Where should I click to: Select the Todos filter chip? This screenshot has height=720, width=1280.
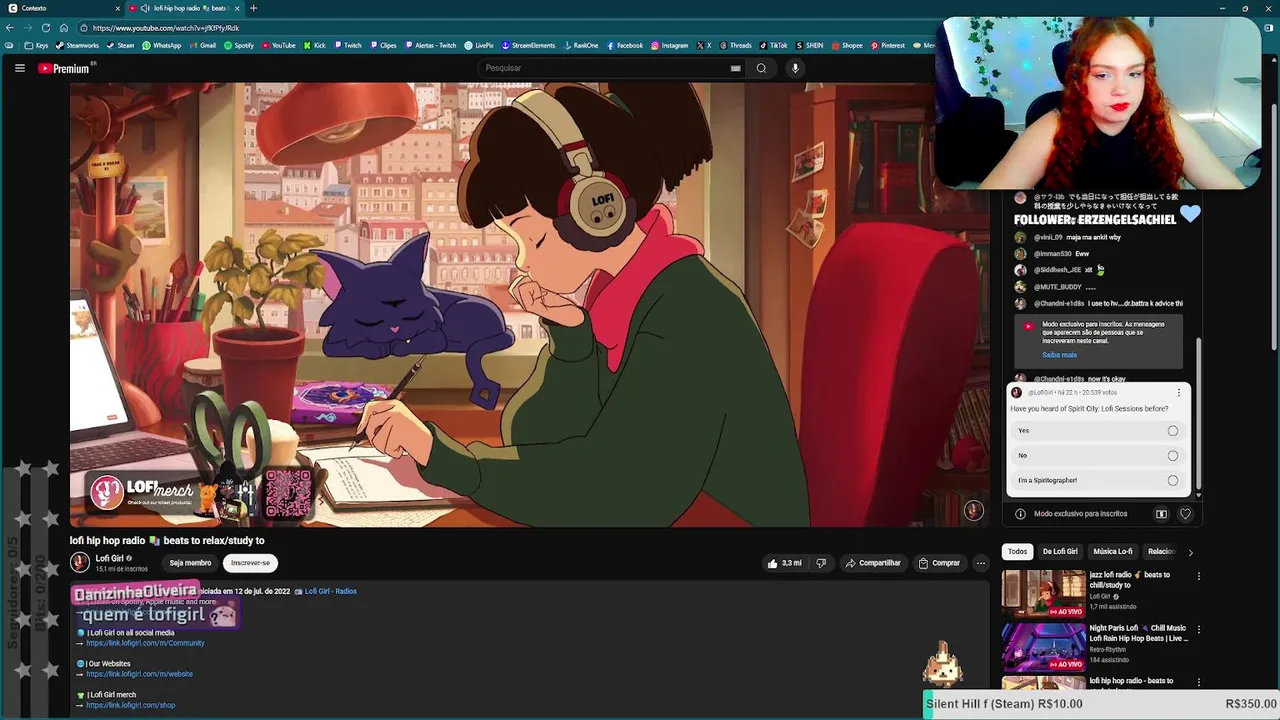pyautogui.click(x=1017, y=551)
